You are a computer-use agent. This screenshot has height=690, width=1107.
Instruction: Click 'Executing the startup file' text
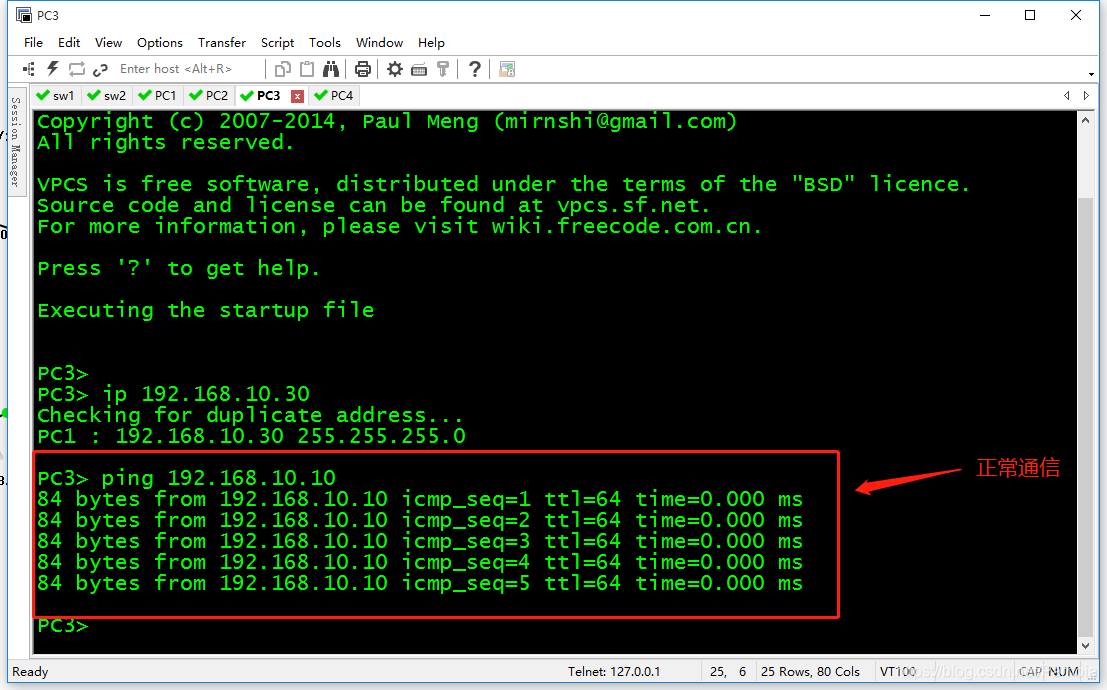[206, 310]
